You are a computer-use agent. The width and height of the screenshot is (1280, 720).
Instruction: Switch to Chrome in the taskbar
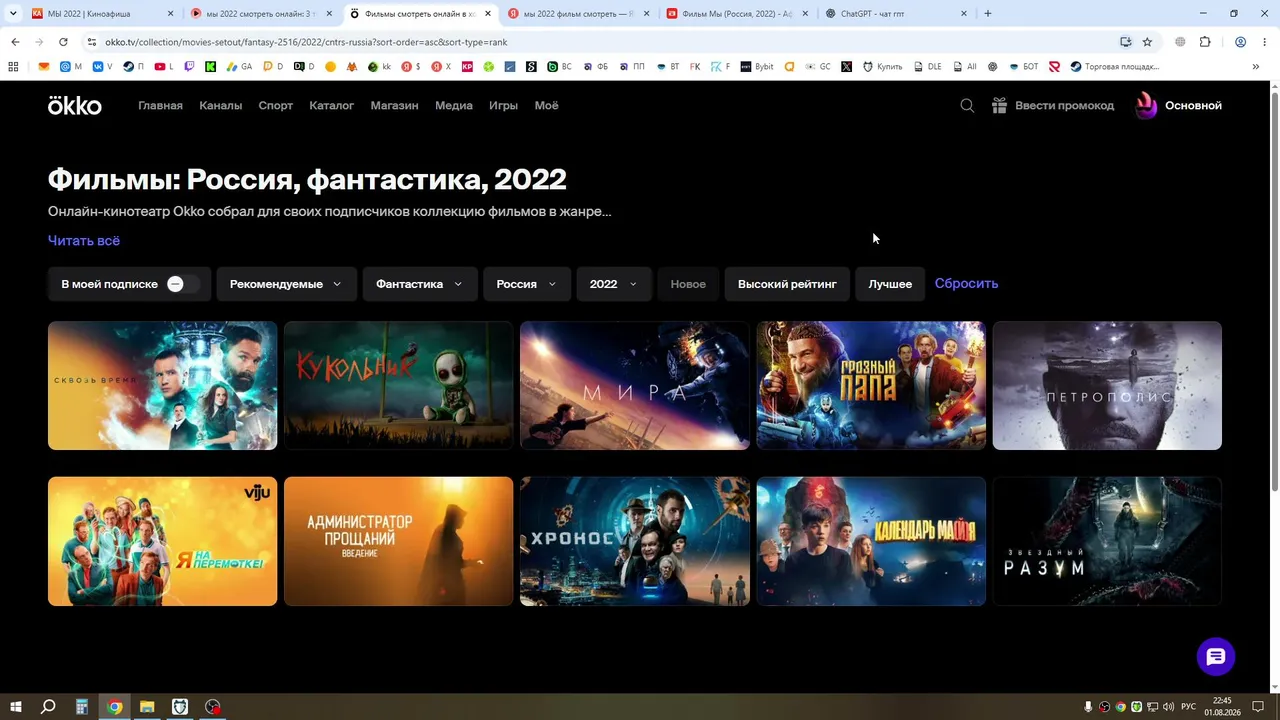click(x=115, y=707)
